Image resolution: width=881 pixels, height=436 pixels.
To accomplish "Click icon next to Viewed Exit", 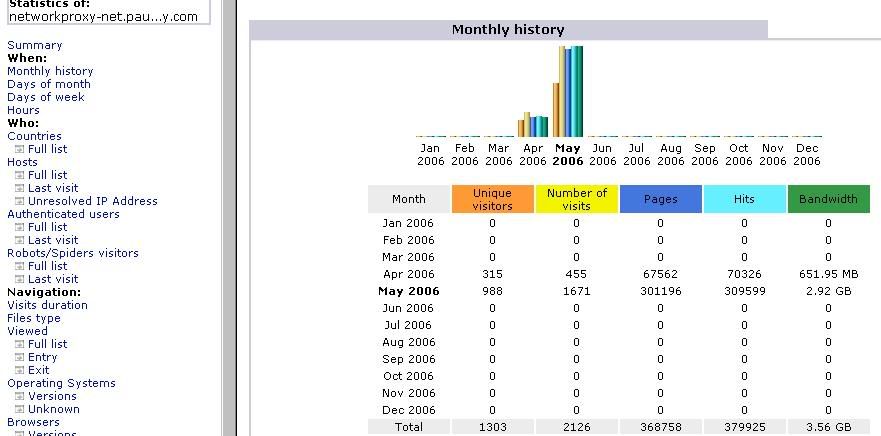I will pyautogui.click(x=19, y=370).
